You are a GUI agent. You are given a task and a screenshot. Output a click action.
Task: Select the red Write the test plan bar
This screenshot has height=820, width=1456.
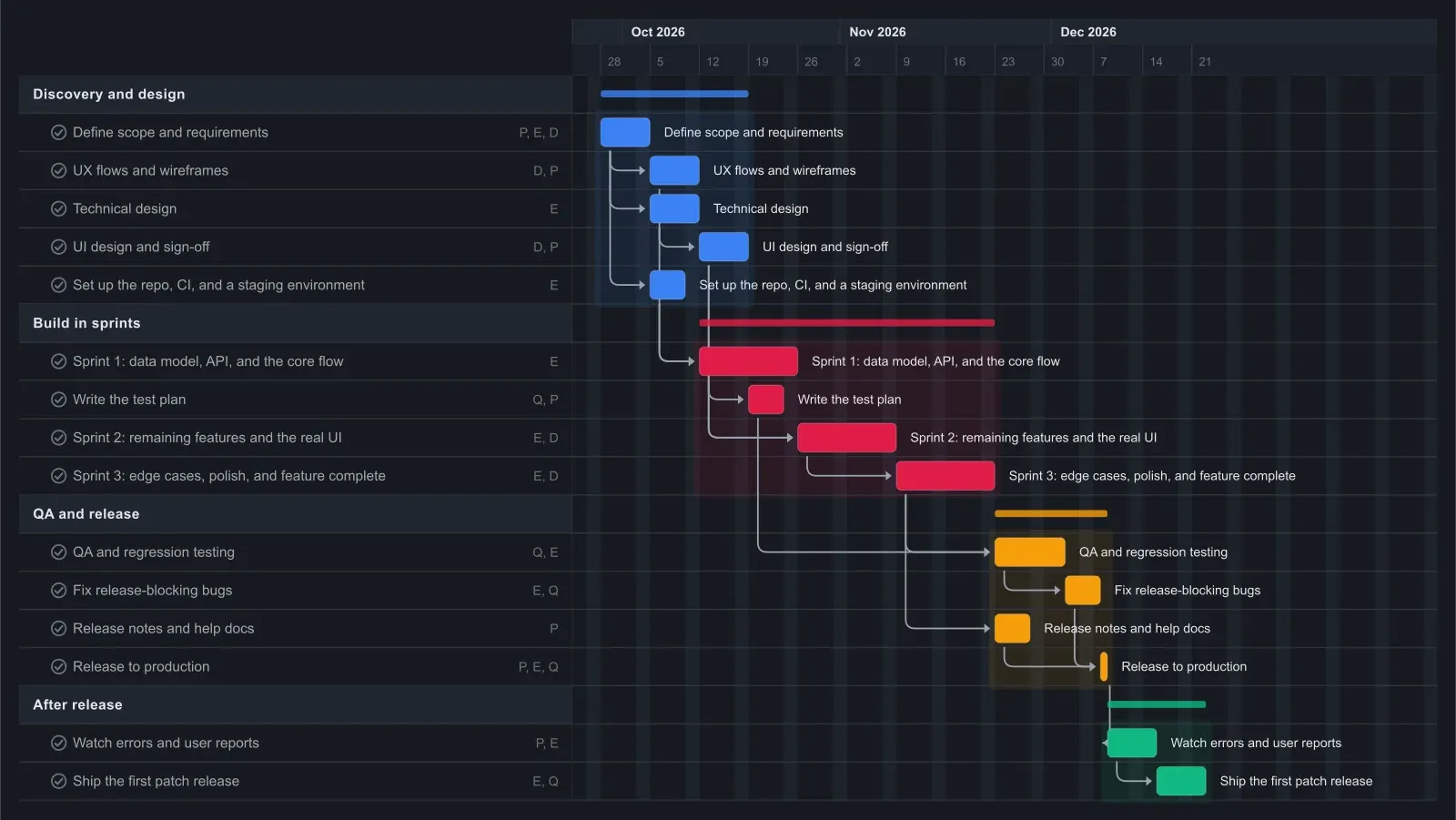tap(766, 400)
